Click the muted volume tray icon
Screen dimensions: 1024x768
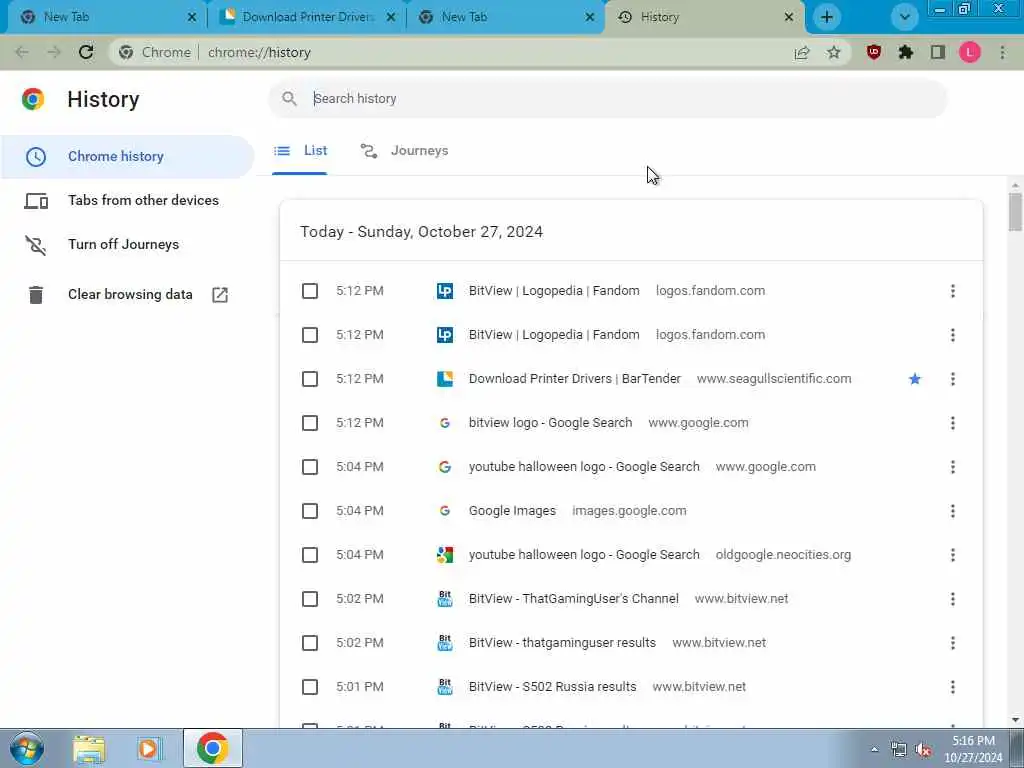coord(923,750)
